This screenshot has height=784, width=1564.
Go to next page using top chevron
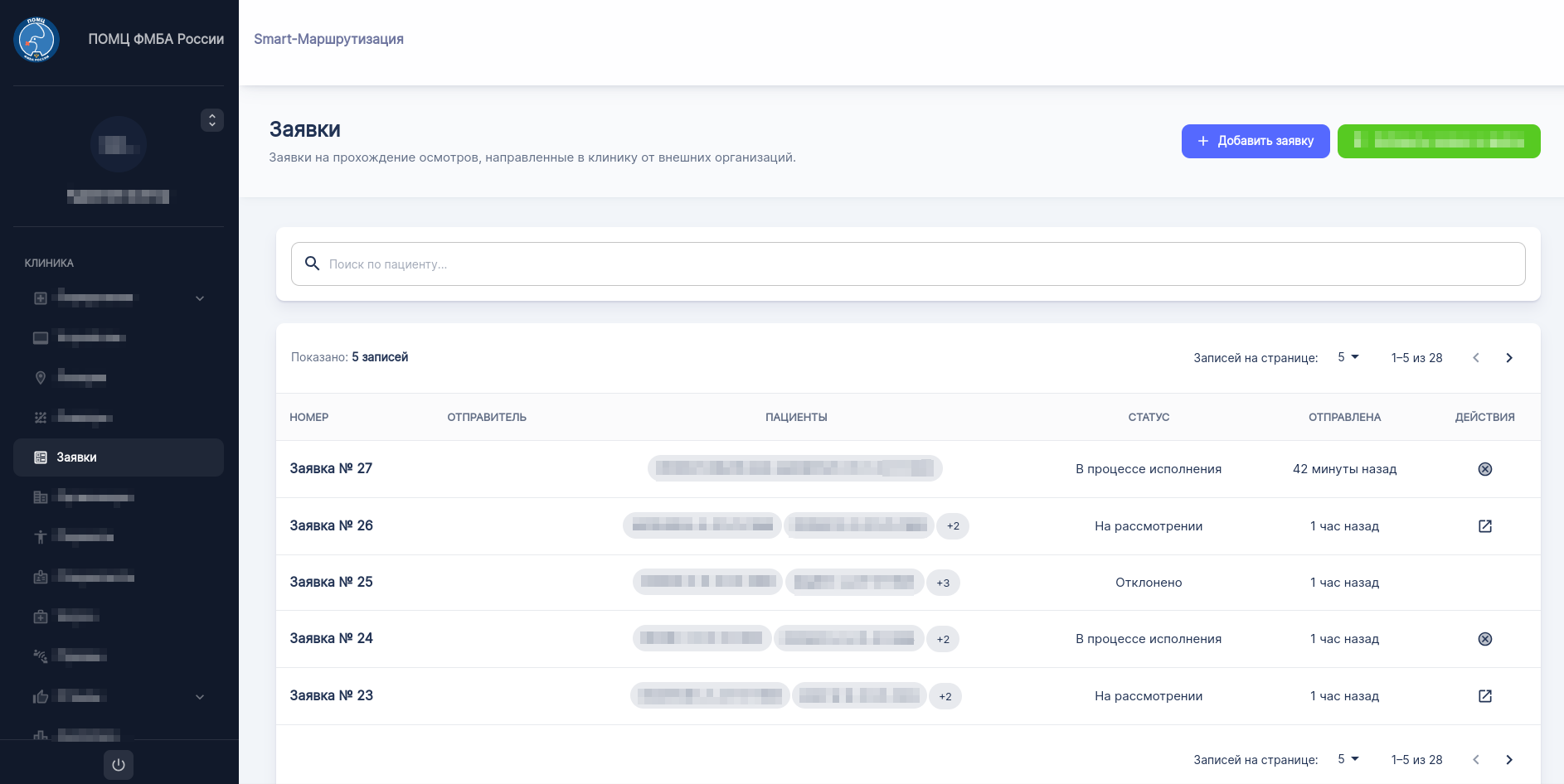1508,358
